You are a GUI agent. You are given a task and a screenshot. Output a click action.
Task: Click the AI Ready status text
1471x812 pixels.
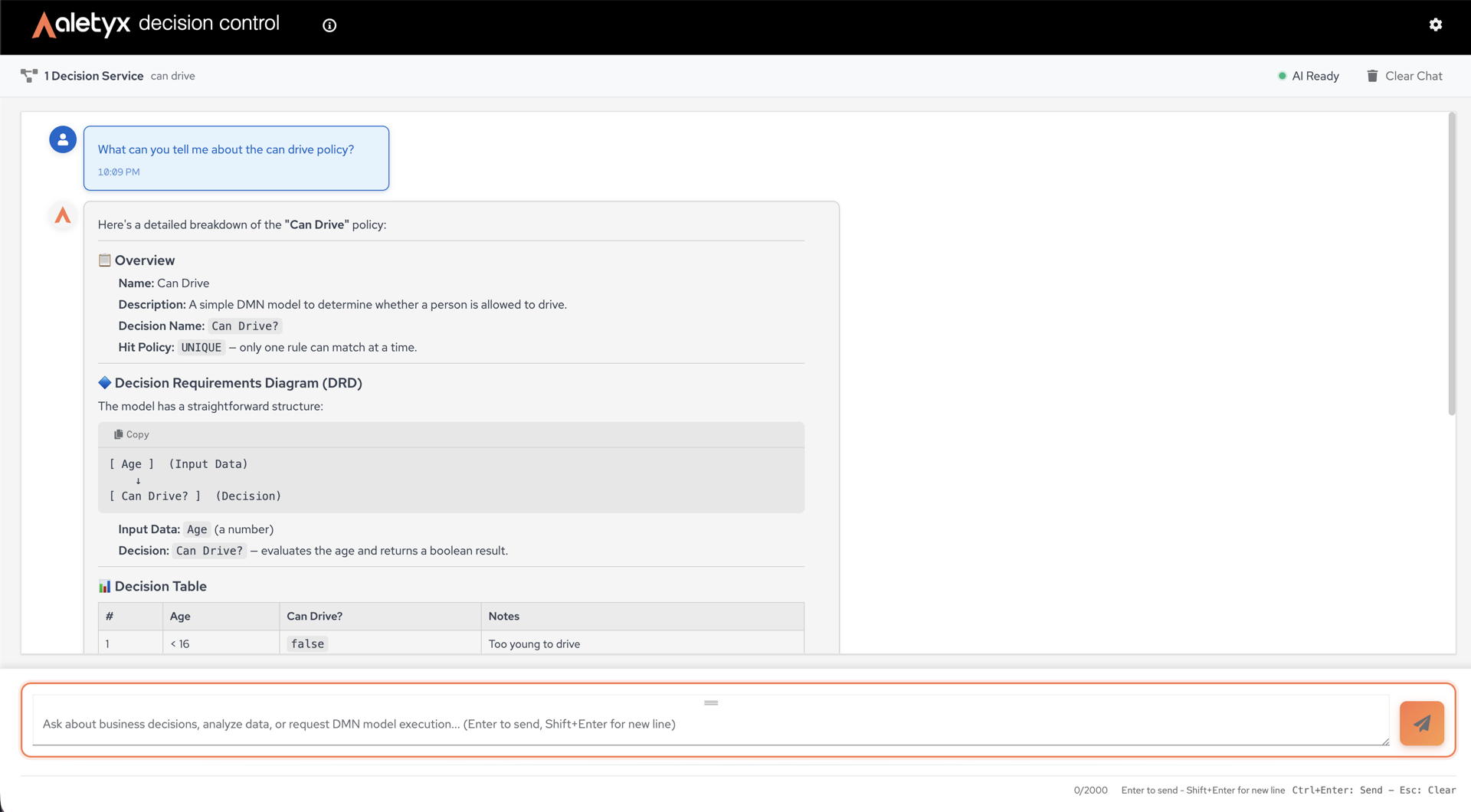1315,76
